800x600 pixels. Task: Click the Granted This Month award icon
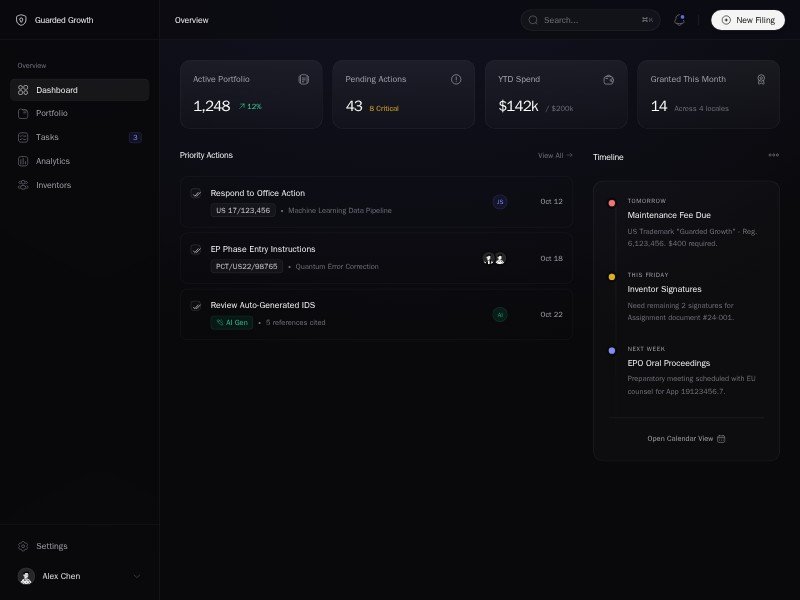(x=761, y=79)
